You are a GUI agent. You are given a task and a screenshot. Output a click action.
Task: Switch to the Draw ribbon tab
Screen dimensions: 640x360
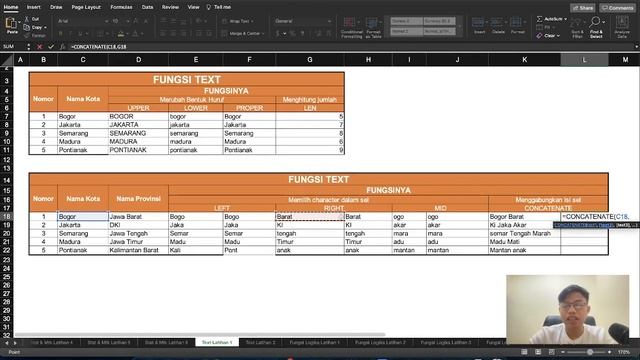click(x=56, y=7)
